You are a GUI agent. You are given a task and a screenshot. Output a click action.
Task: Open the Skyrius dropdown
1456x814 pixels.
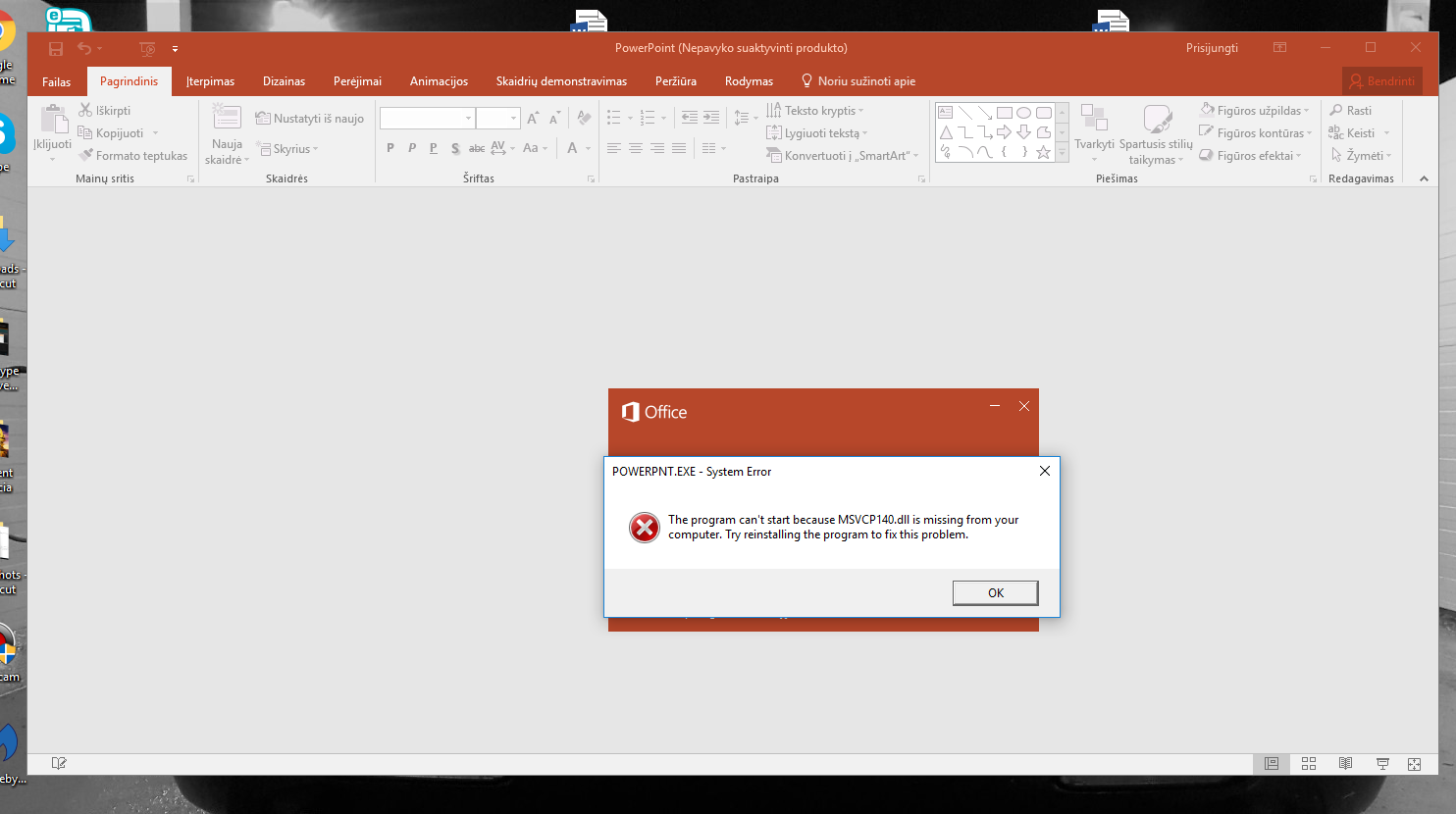[x=286, y=149]
